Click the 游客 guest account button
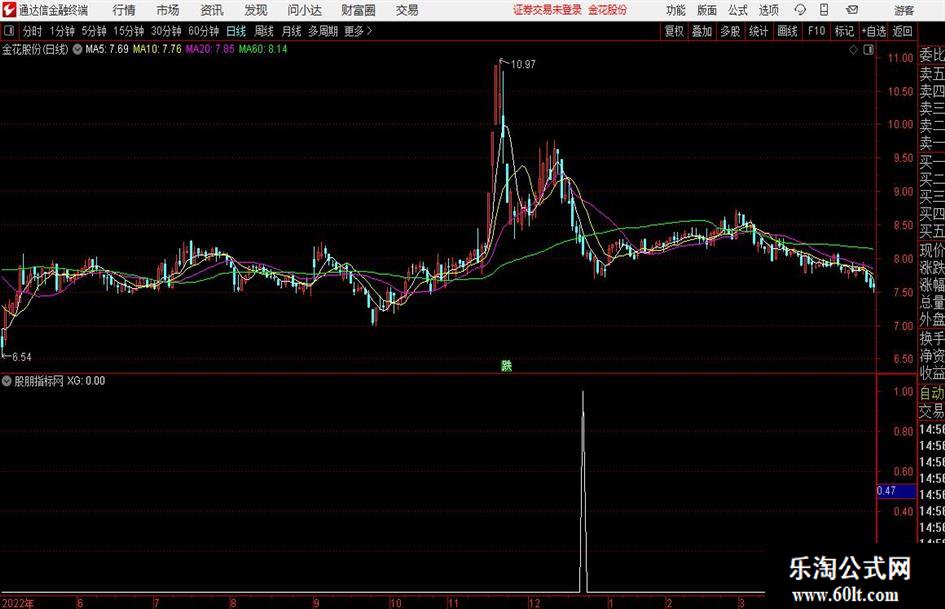This screenshot has width=945, height=609. click(904, 10)
